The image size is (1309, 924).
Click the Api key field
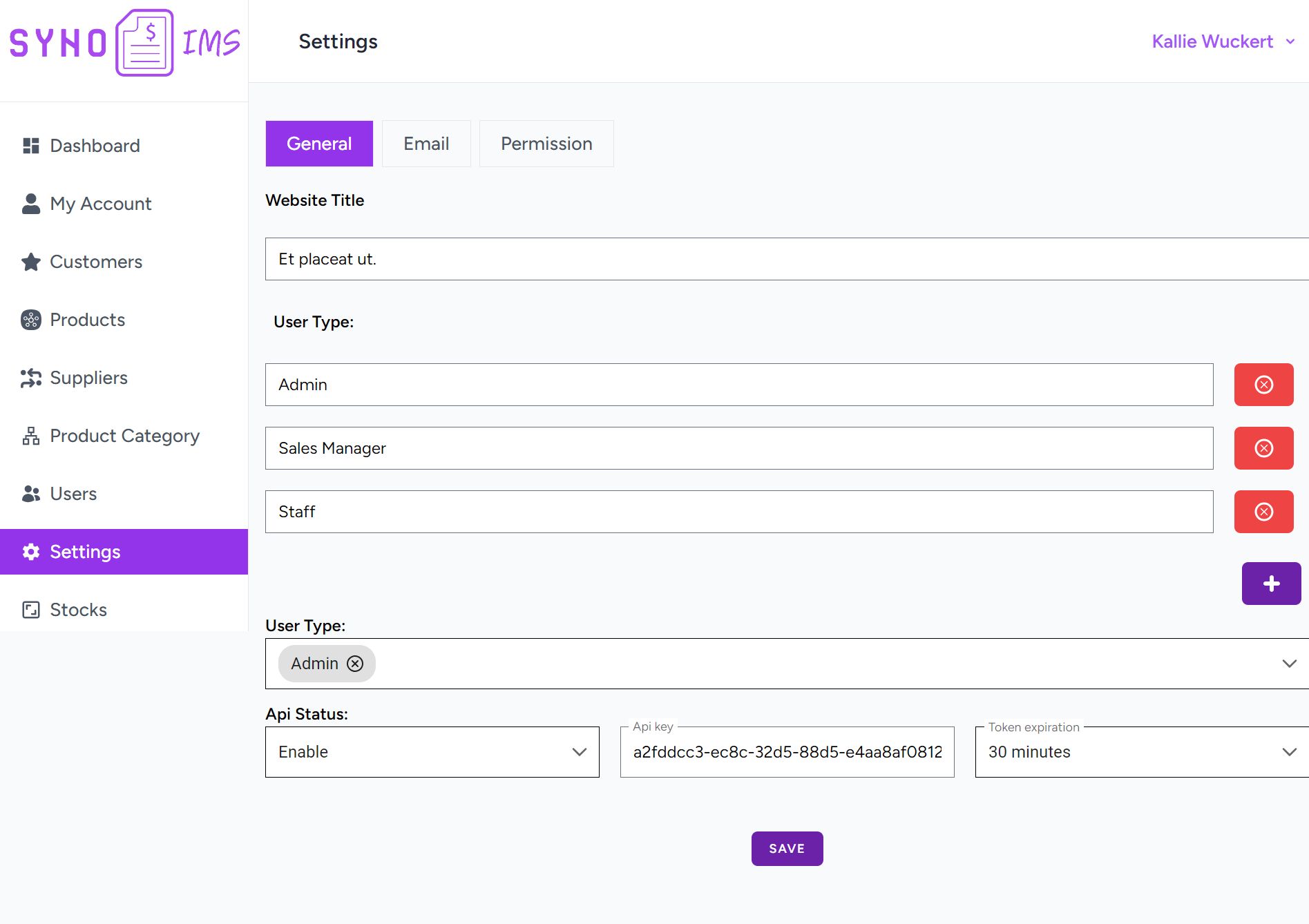(x=787, y=752)
